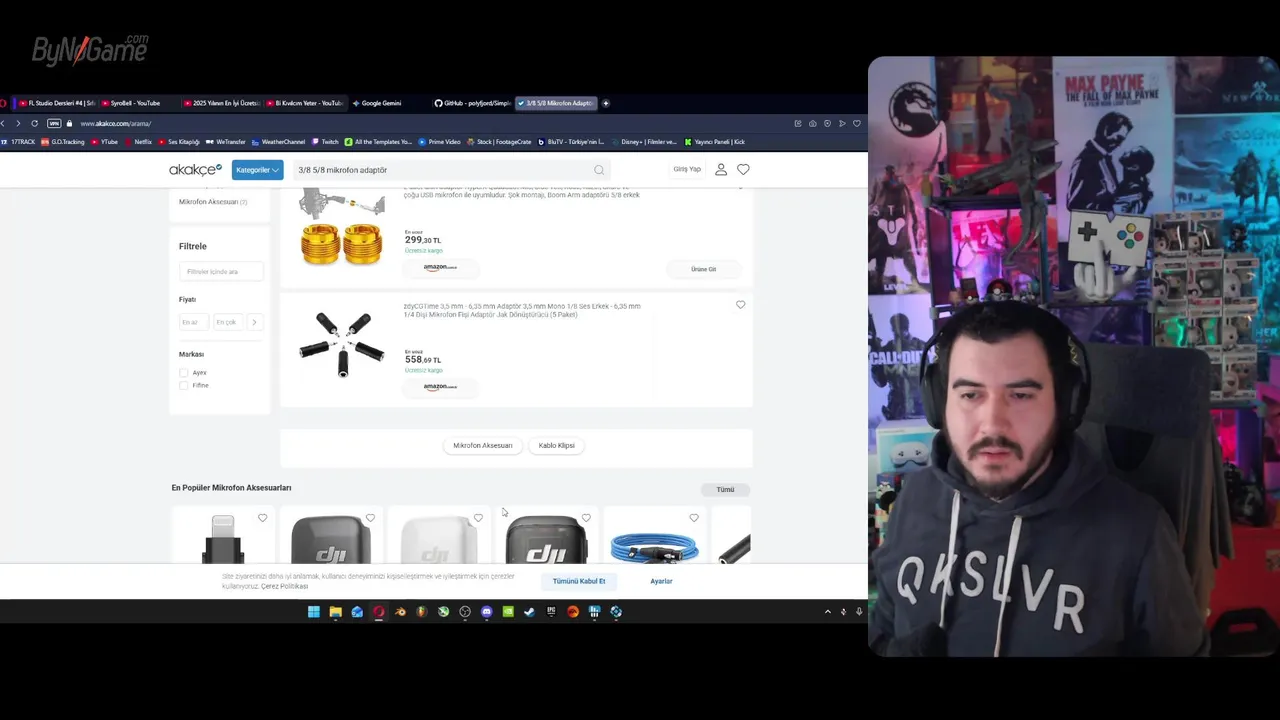1280x720 pixels.
Task: Click Ürüne Git button
Action: pyautogui.click(x=704, y=269)
